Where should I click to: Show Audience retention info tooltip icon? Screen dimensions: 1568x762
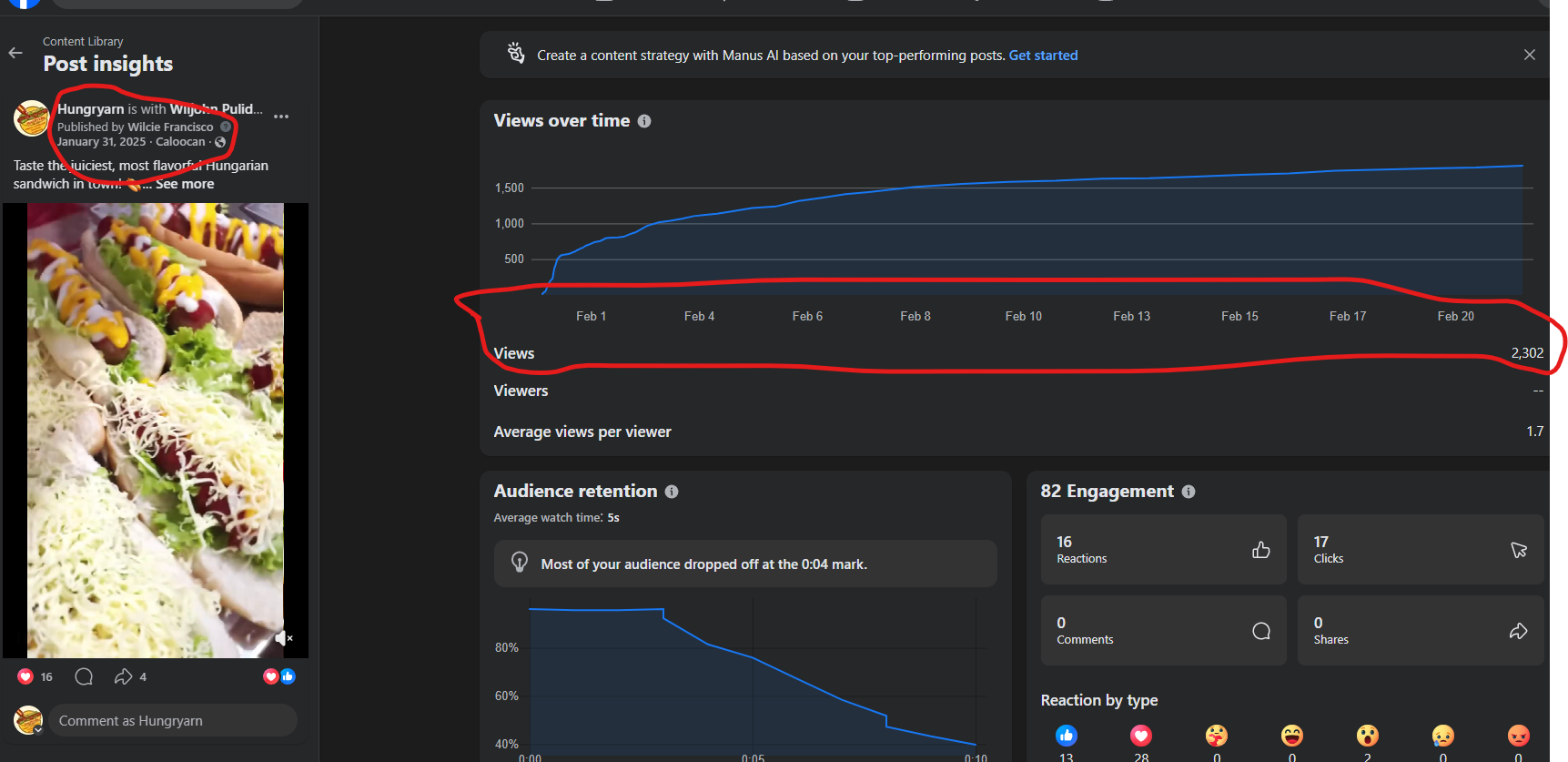click(672, 492)
